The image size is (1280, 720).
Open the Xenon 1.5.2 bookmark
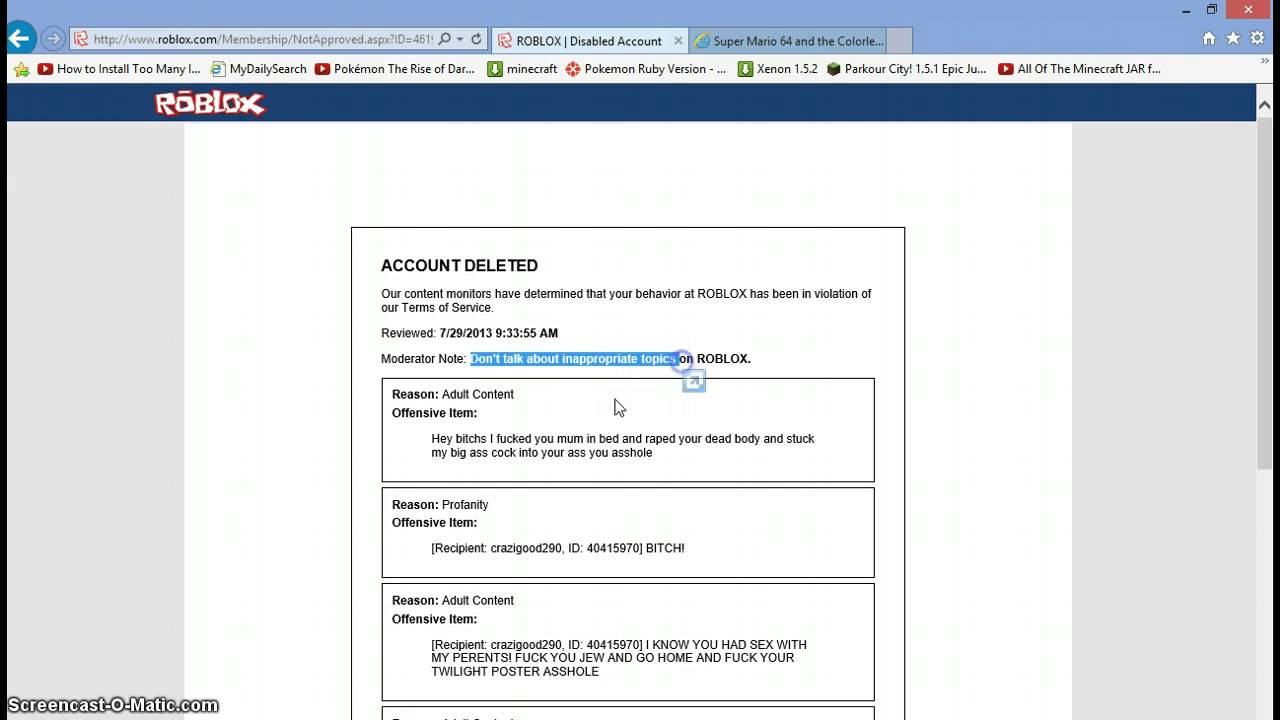778,69
